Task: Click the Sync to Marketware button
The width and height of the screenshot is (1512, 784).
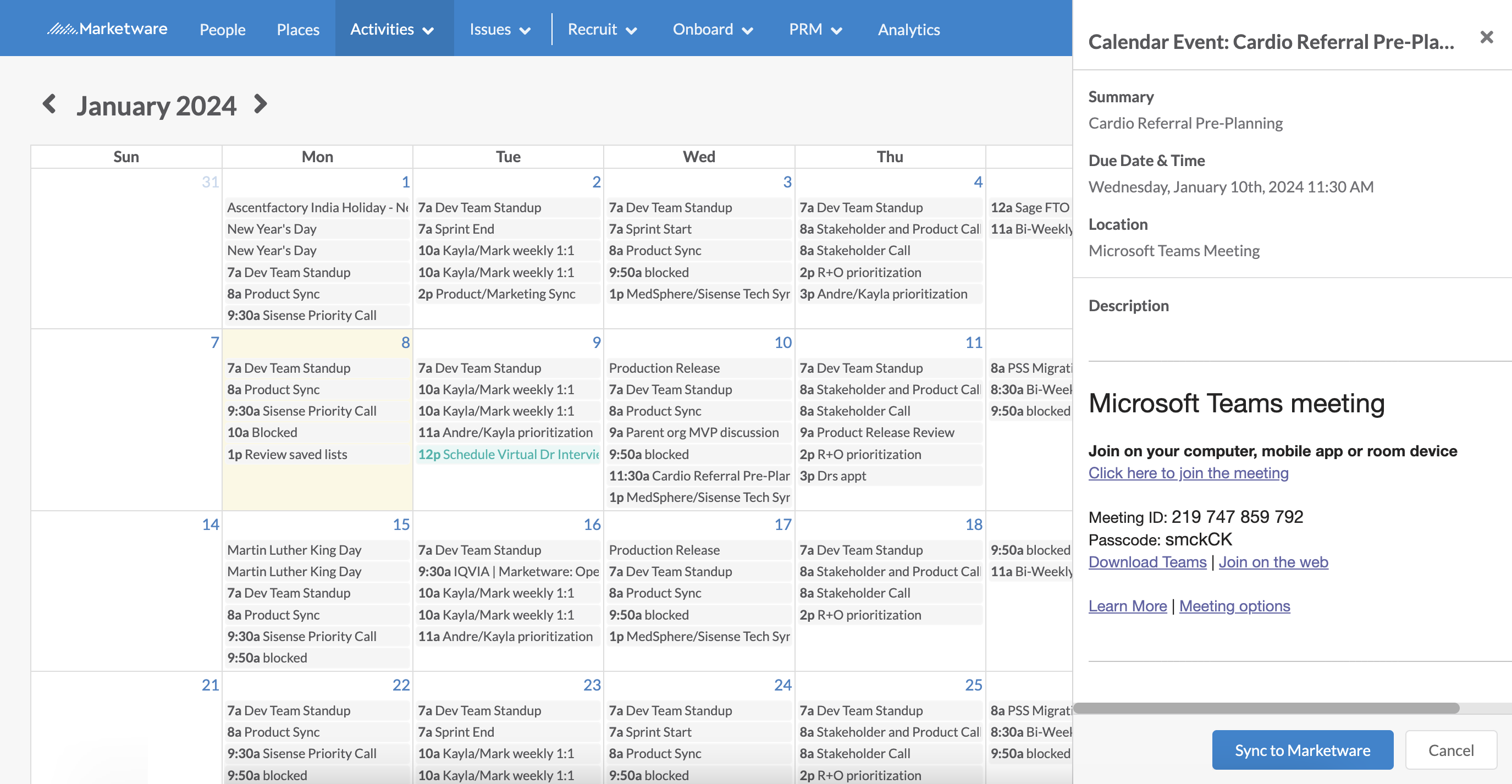Action: coord(1303,750)
